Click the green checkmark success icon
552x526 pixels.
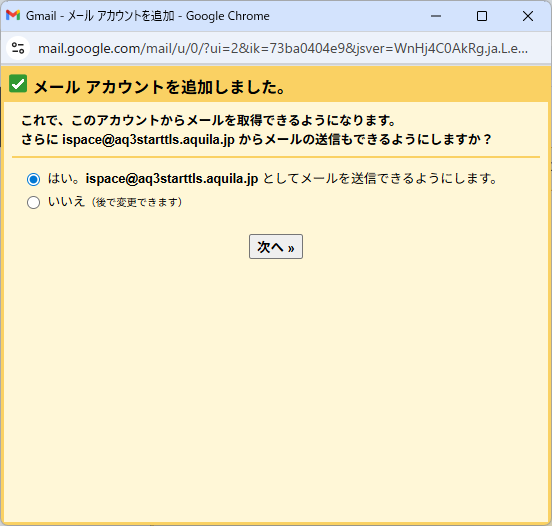[x=18, y=84]
